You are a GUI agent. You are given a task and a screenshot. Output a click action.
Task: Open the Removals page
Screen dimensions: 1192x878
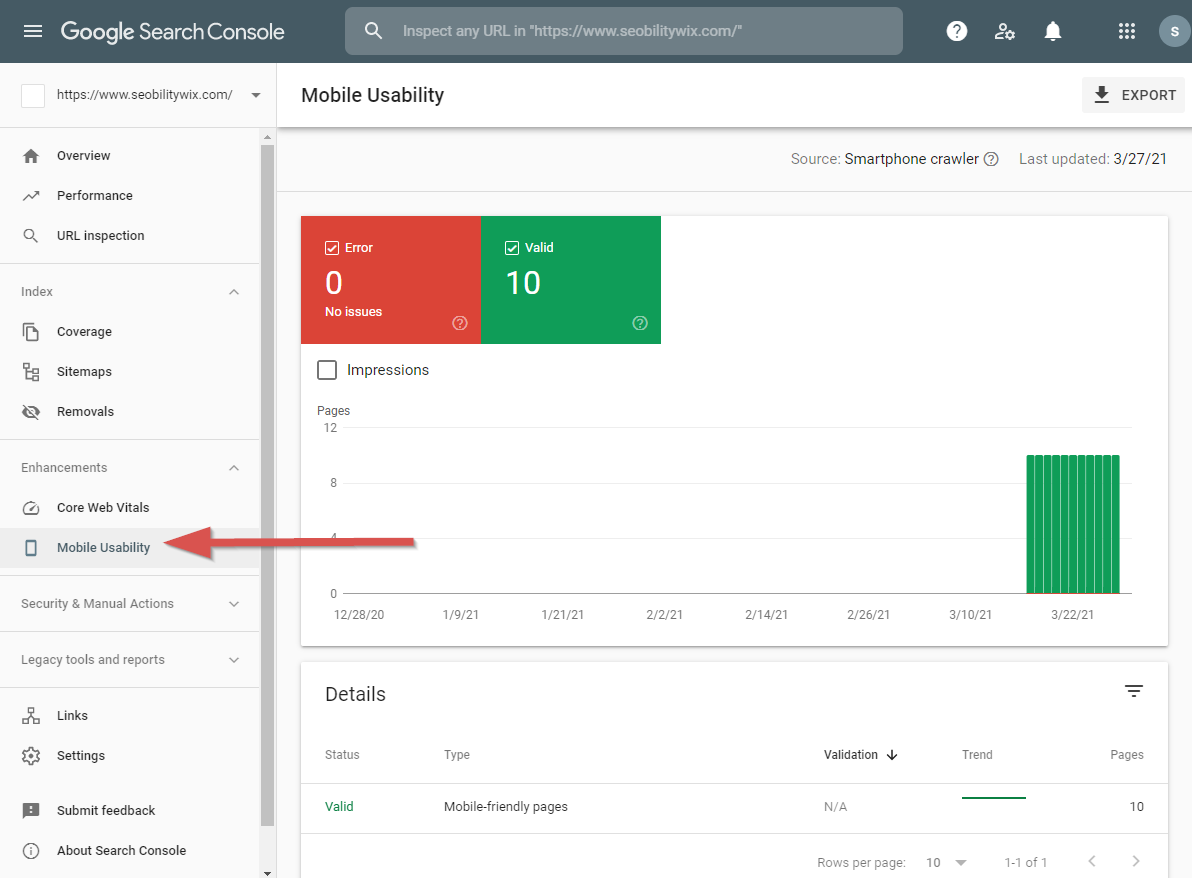click(x=85, y=412)
